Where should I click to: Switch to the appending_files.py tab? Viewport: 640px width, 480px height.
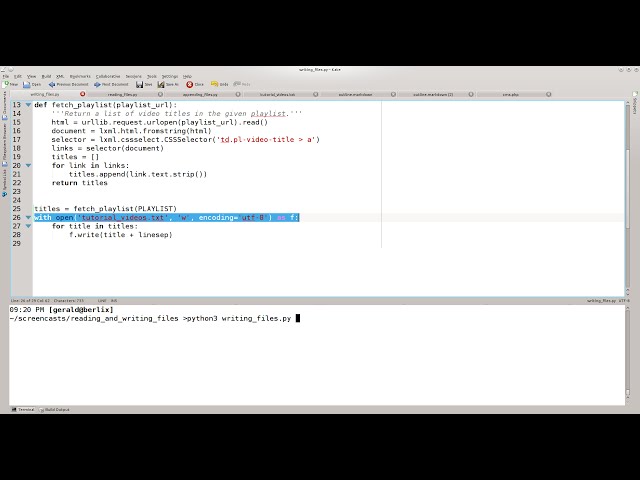pyautogui.click(x=200, y=94)
